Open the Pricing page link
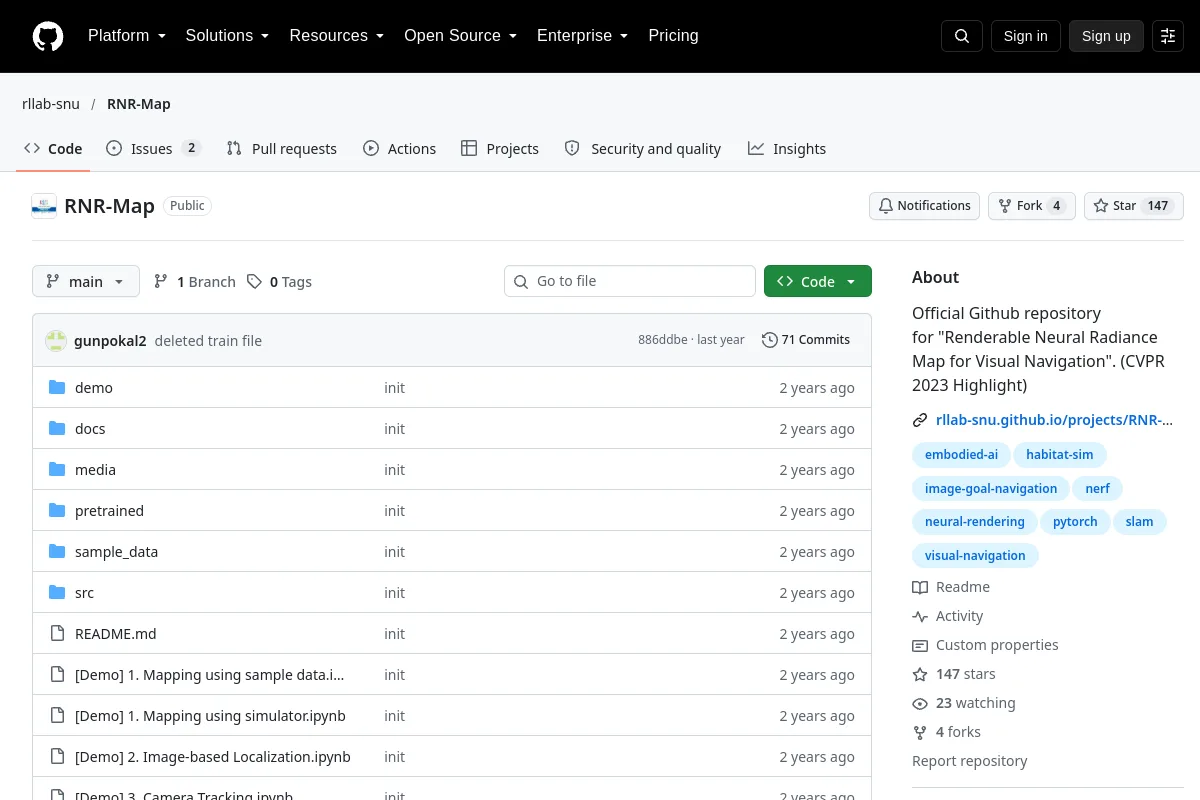1200x800 pixels. tap(673, 36)
